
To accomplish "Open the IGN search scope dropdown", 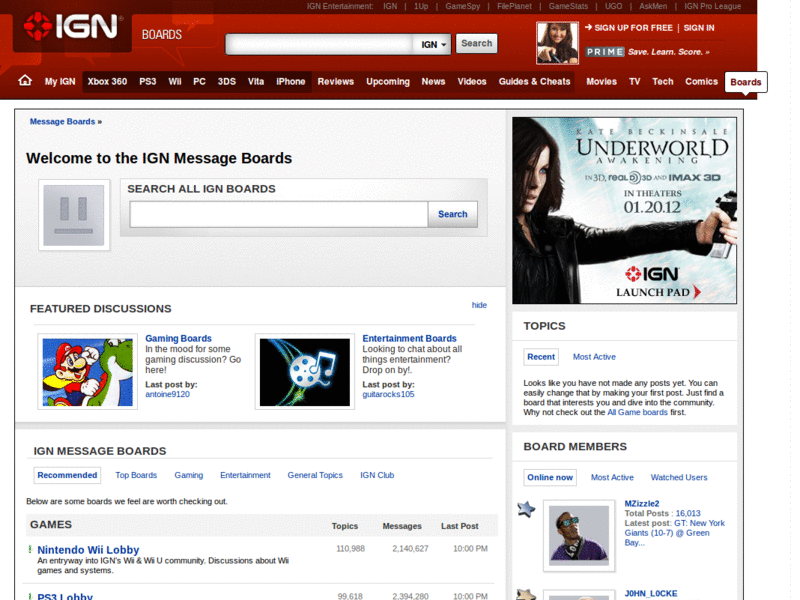I will point(432,44).
